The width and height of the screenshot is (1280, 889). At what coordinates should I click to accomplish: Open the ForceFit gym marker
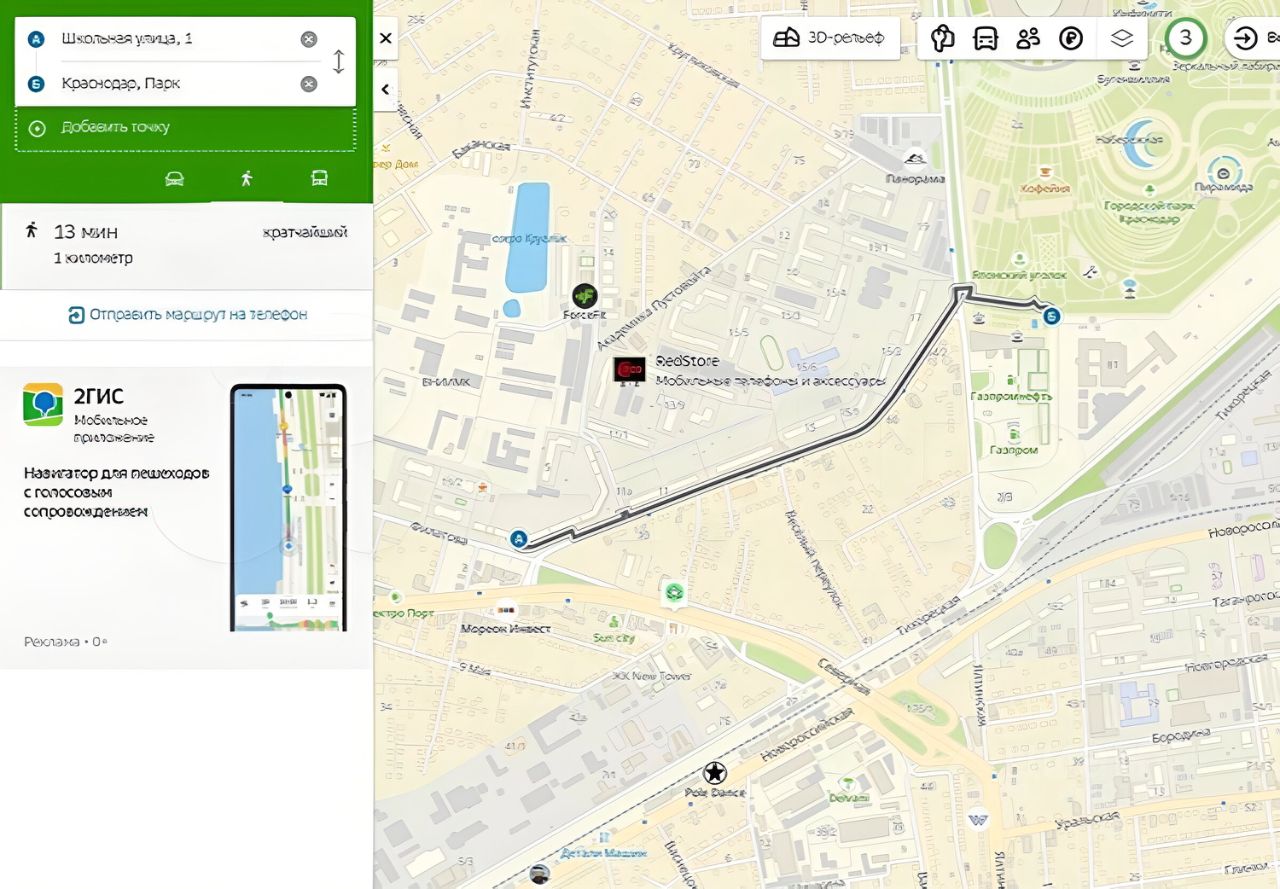(x=584, y=295)
